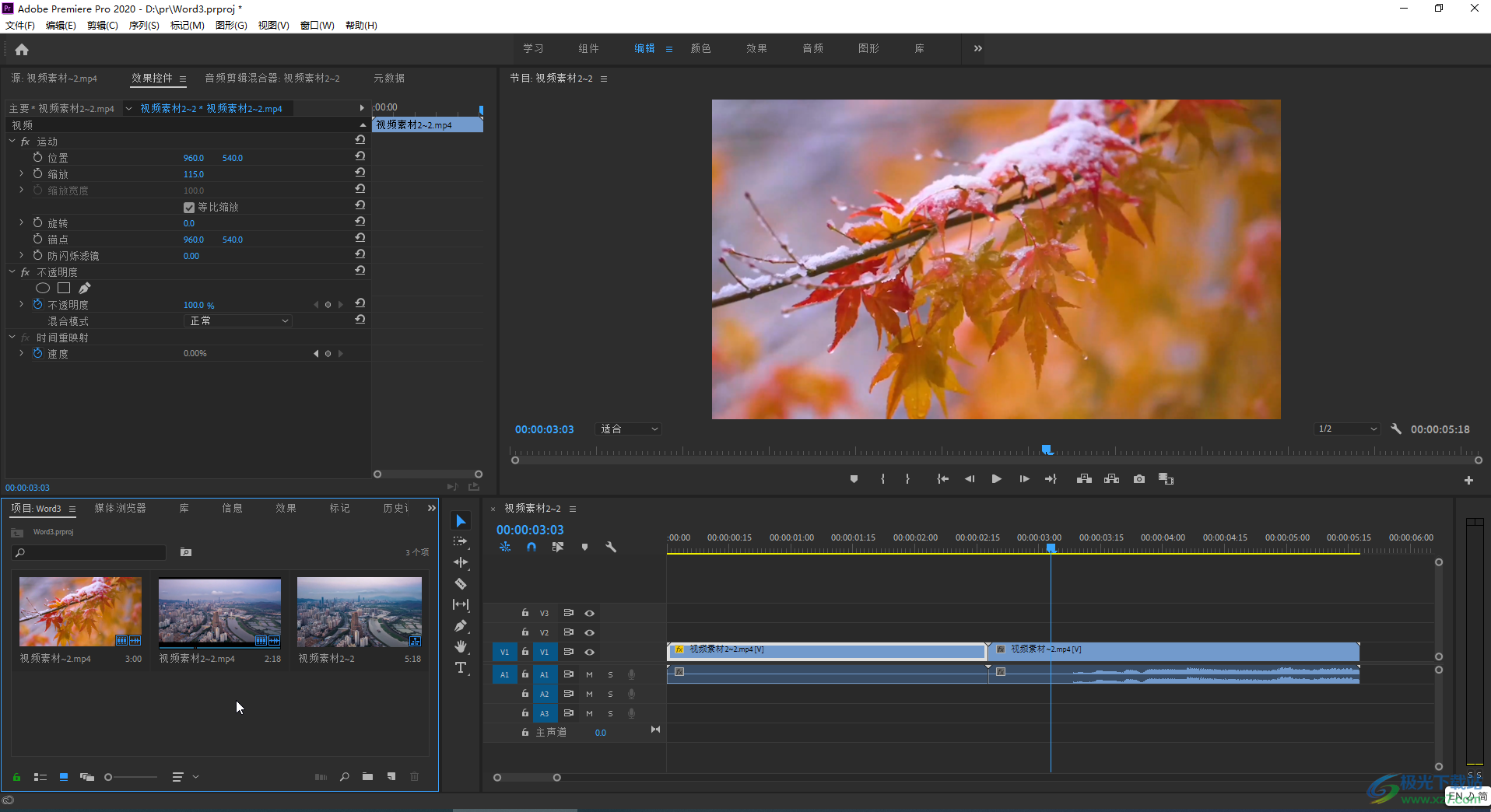
Task: Open the Media Browser tab
Action: pos(120,508)
